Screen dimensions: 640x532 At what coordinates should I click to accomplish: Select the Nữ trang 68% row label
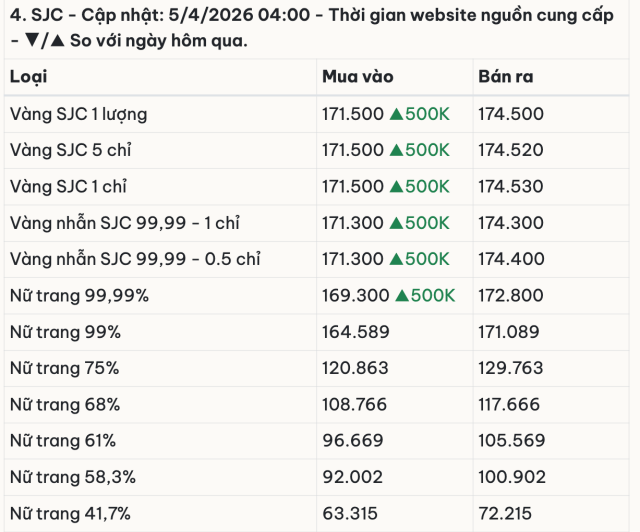pos(65,404)
